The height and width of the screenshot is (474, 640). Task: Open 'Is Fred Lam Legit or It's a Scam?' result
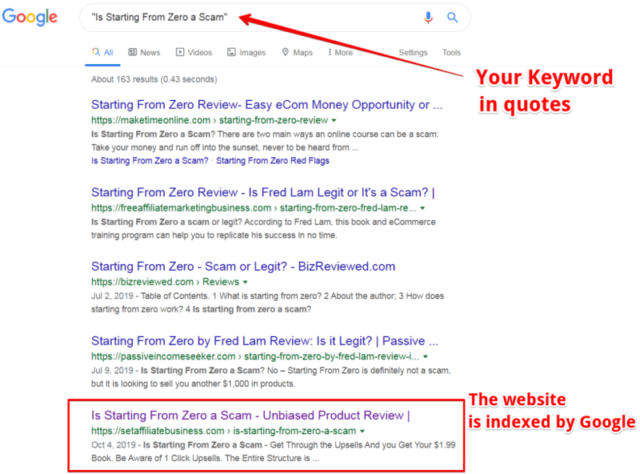pyautogui.click(x=263, y=192)
